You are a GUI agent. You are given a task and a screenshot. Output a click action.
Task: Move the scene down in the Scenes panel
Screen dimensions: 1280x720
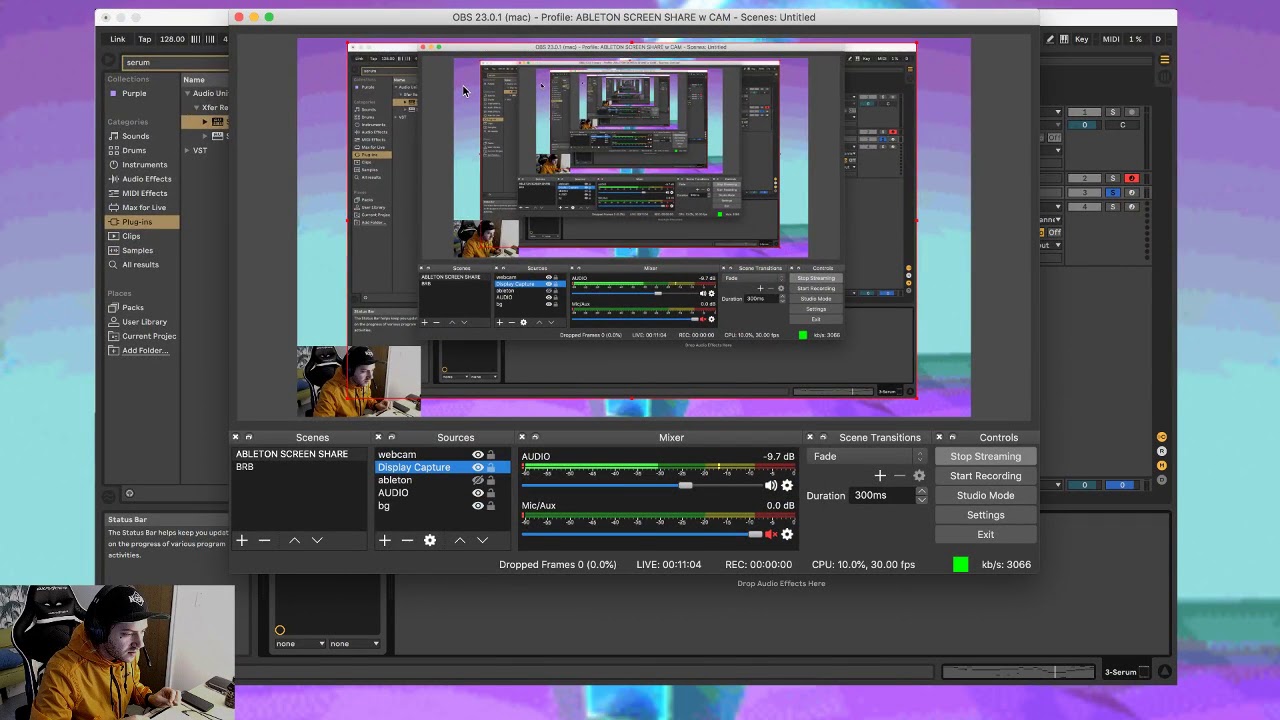317,540
